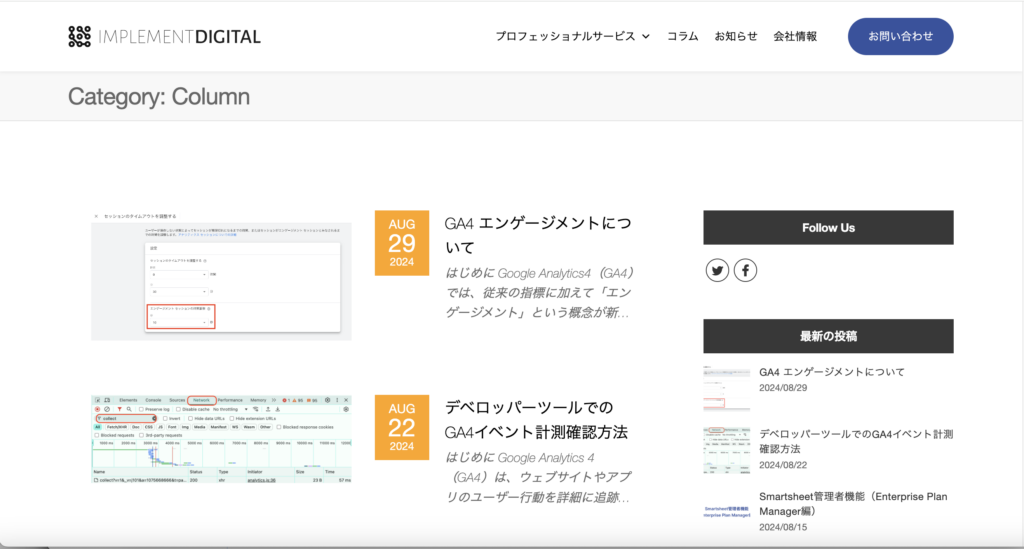Click the GA4 engagement article's session timeout thumbnail
The height and width of the screenshot is (549, 1024).
[221, 275]
